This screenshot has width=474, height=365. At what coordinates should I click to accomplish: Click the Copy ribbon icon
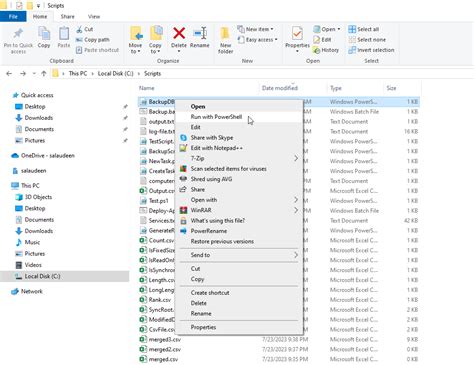(44, 34)
